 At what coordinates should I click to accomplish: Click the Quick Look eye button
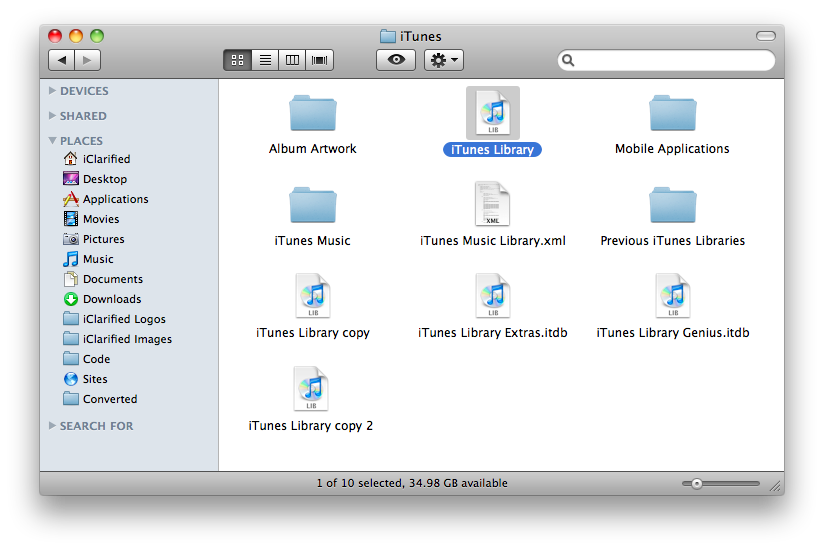coord(396,60)
